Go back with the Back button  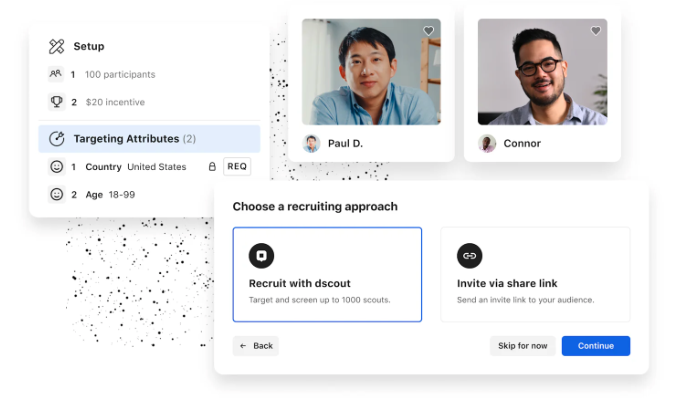256,346
